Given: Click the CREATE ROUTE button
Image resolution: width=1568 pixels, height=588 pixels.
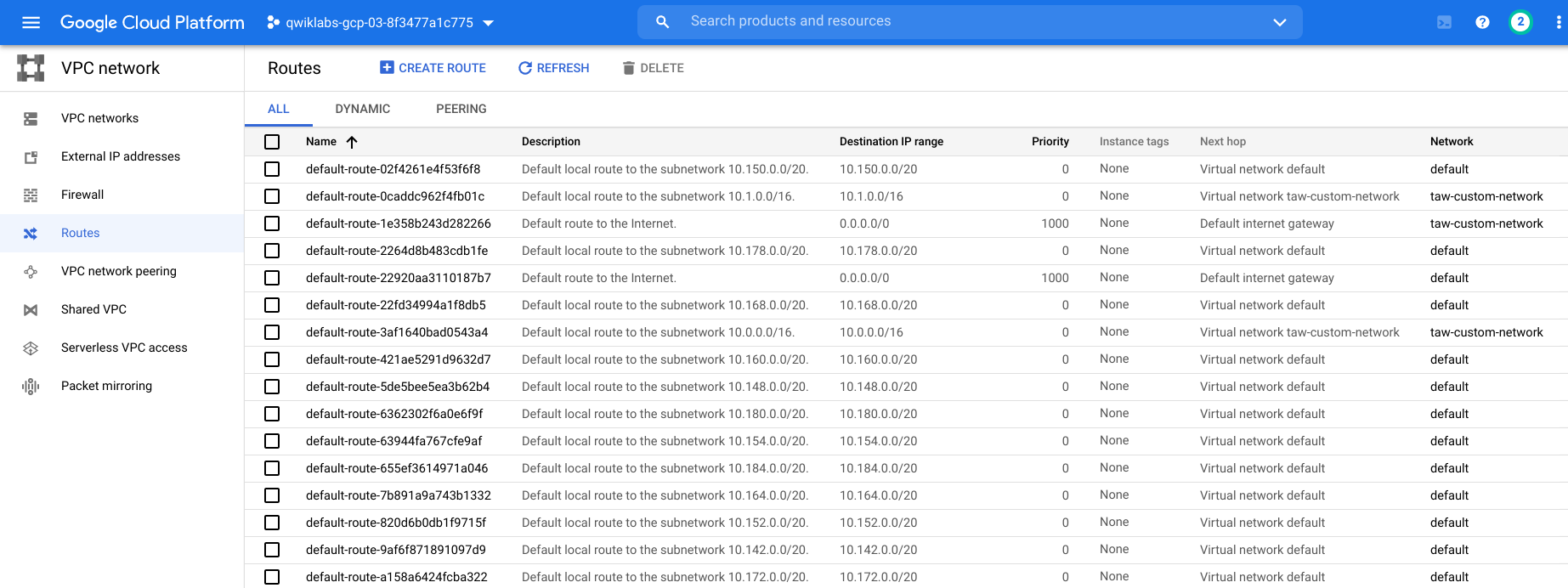Looking at the screenshot, I should pos(433,68).
